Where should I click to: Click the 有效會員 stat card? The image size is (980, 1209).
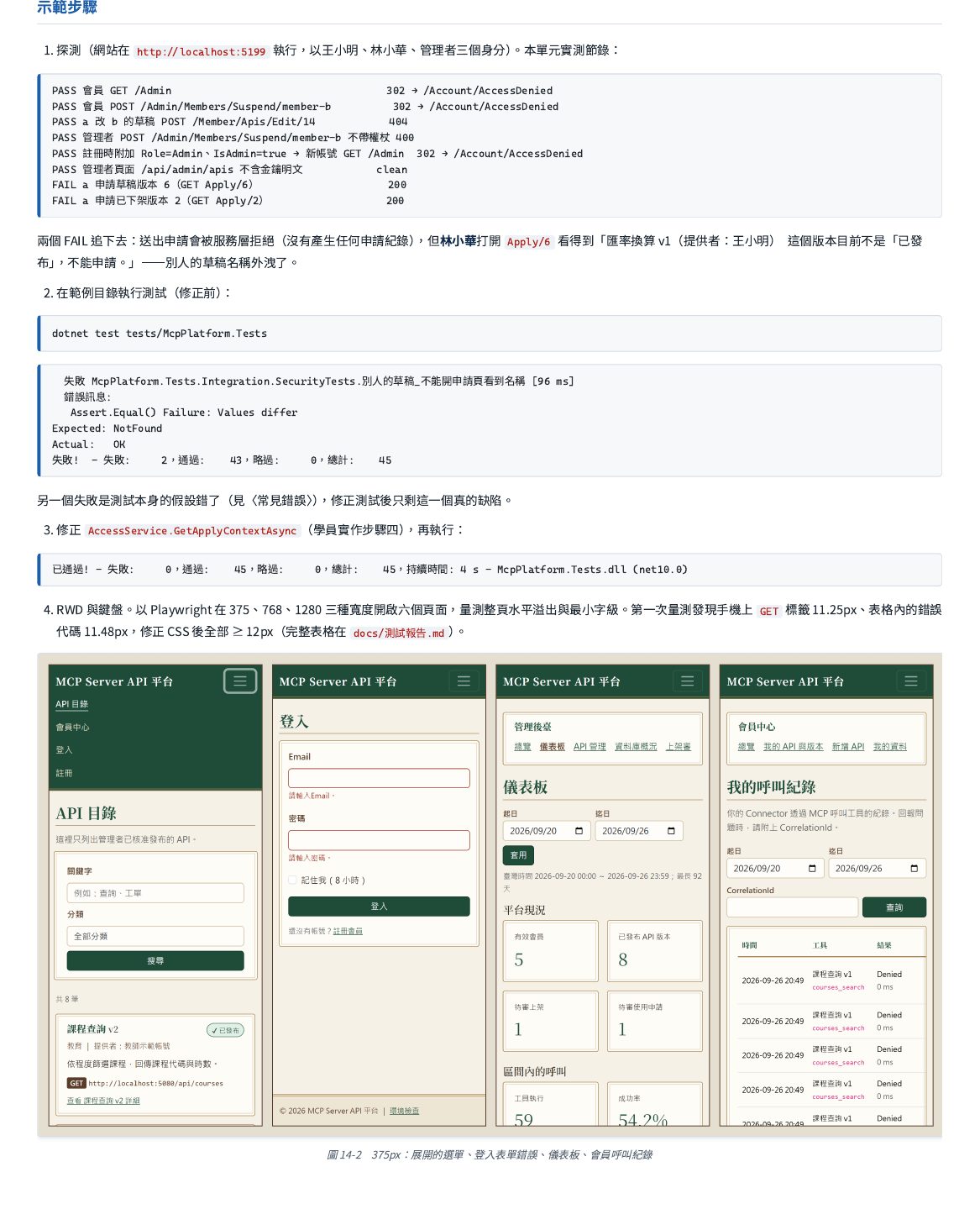coord(551,950)
